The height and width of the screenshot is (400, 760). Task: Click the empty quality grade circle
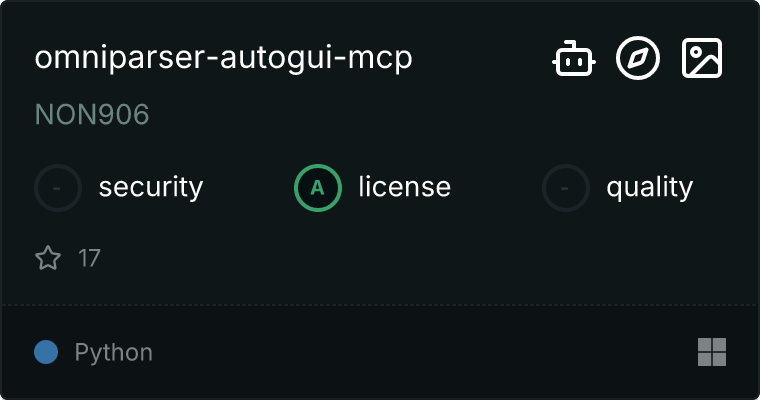pyautogui.click(x=566, y=188)
